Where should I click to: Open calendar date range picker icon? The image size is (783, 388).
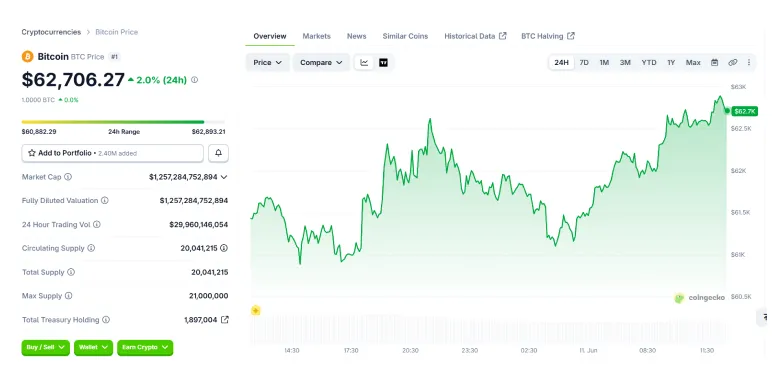(715, 62)
